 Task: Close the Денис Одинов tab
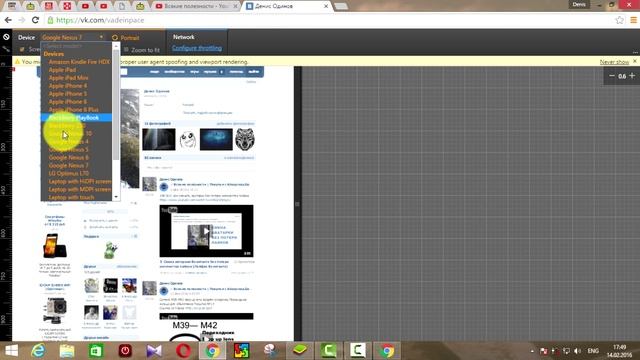tap(326, 6)
